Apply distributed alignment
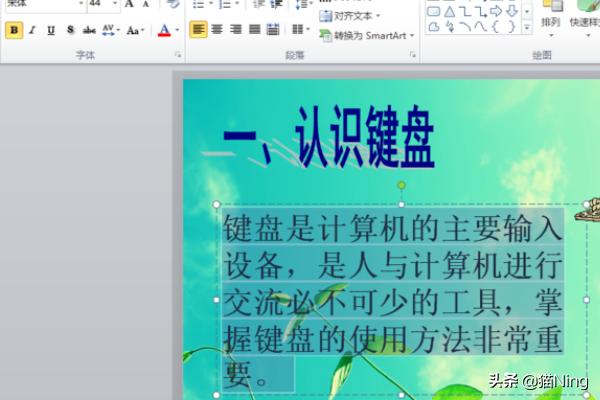The image size is (600, 400). (x=273, y=29)
